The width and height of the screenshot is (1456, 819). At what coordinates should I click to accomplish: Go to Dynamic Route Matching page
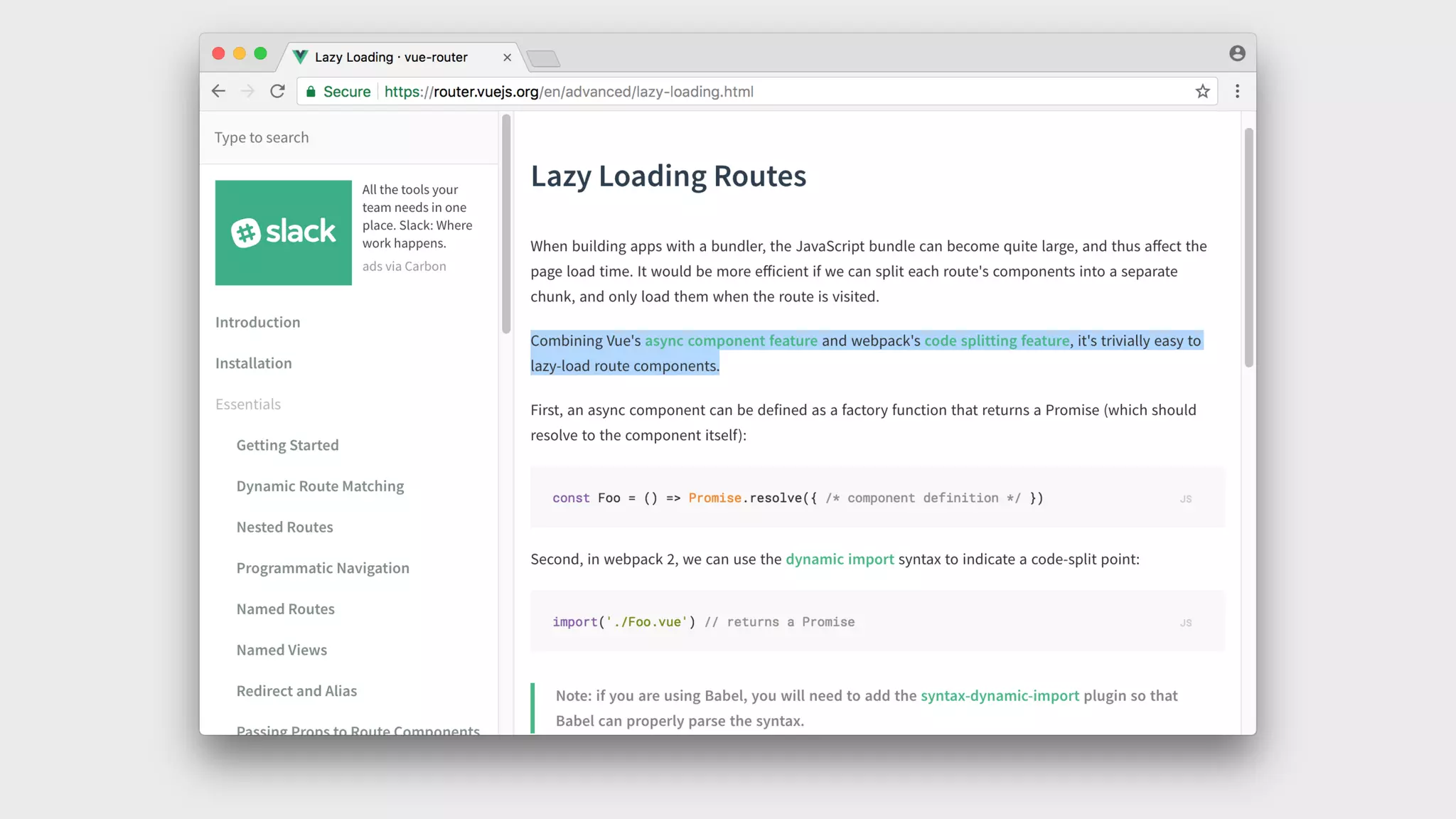click(x=320, y=486)
